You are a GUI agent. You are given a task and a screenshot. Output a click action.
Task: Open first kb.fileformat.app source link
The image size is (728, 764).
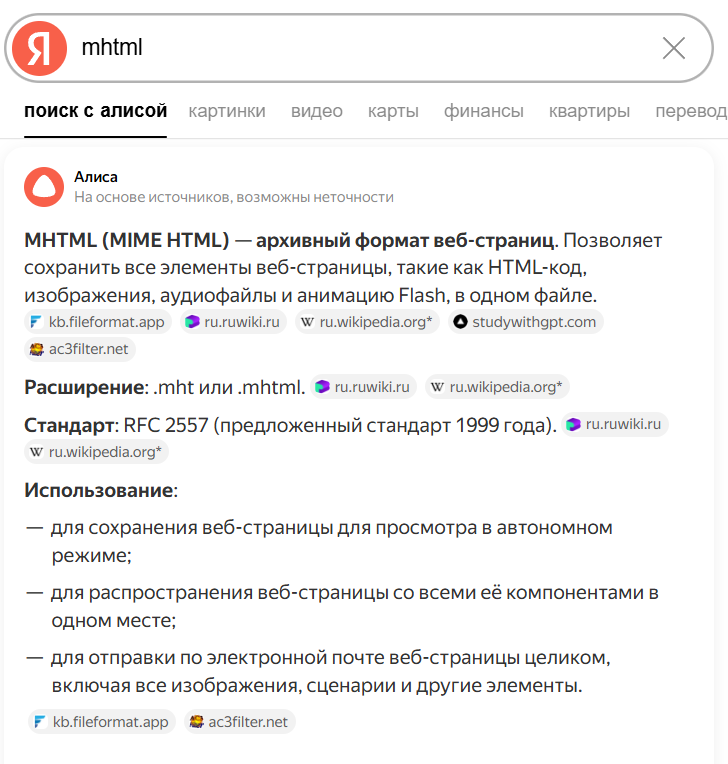pos(99,322)
